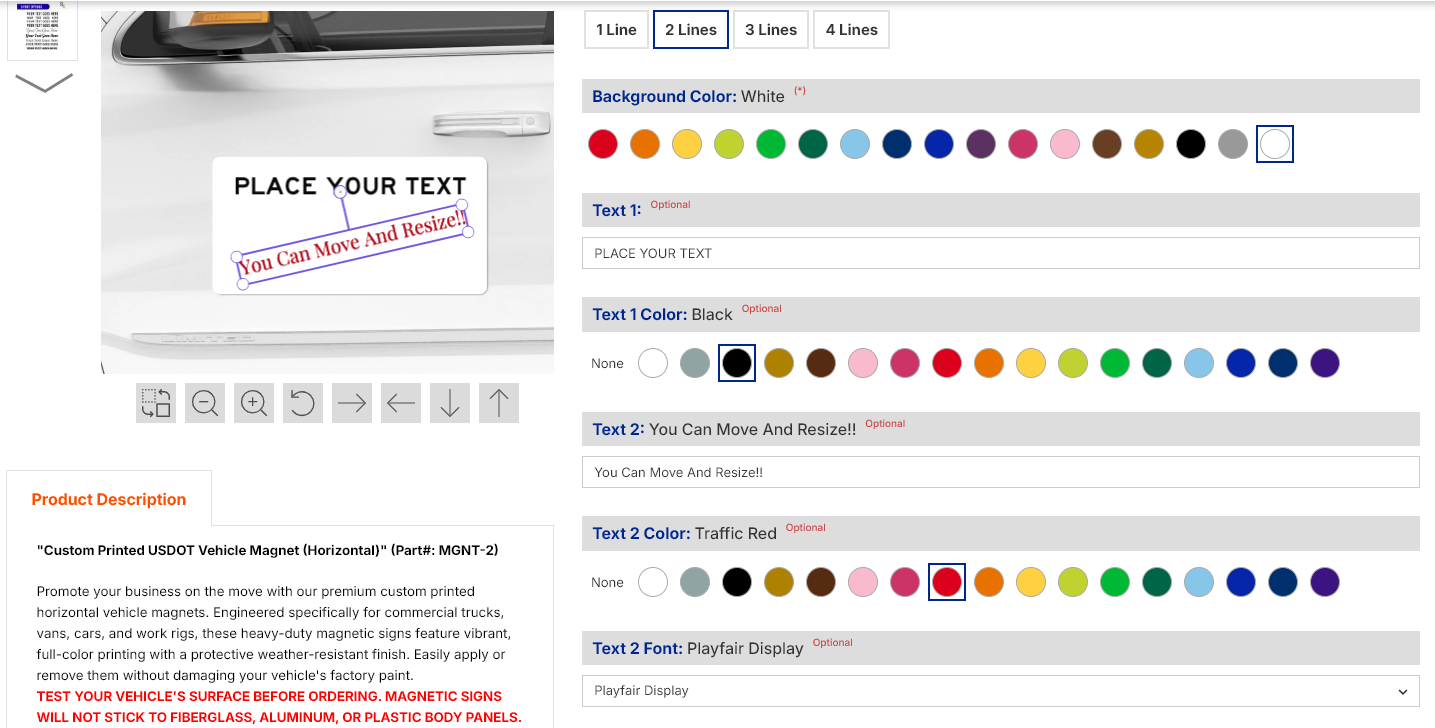Move text down with down arrow icon
Image resolution: width=1435 pixels, height=728 pixels.
click(450, 403)
